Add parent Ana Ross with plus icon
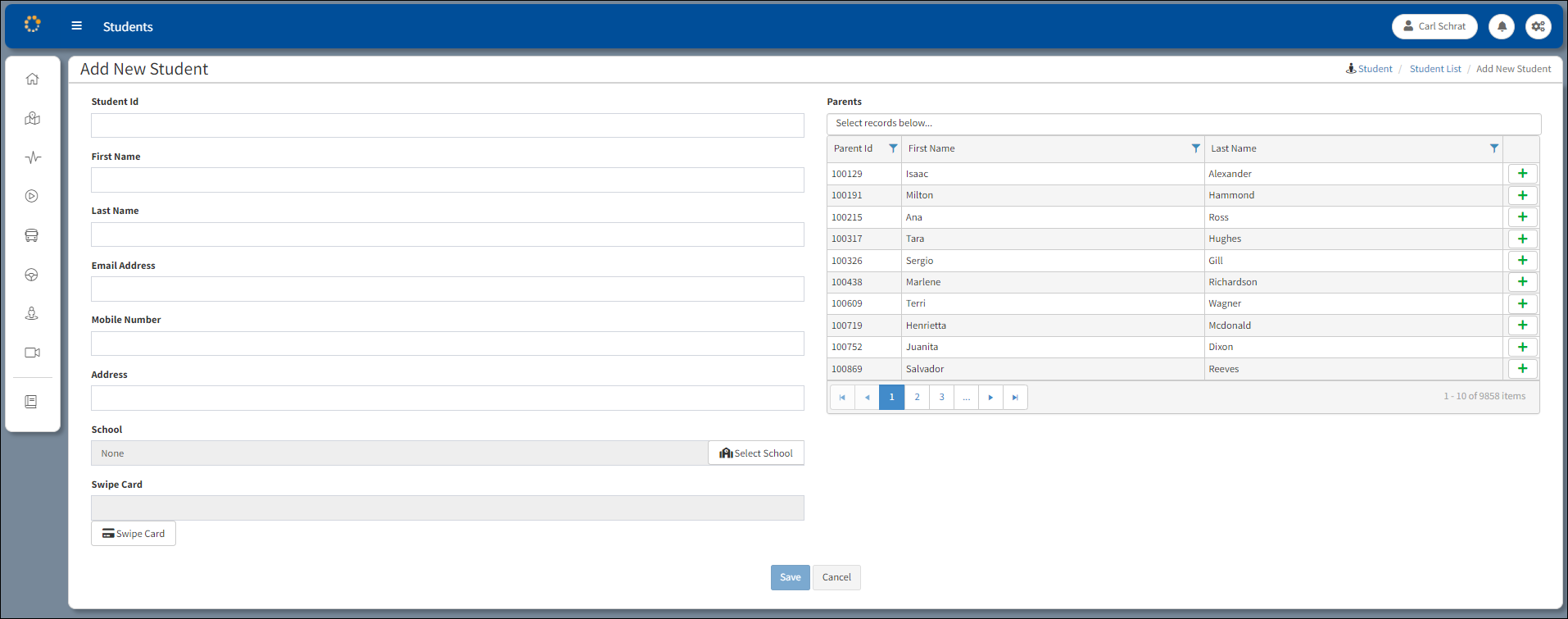 [x=1522, y=217]
